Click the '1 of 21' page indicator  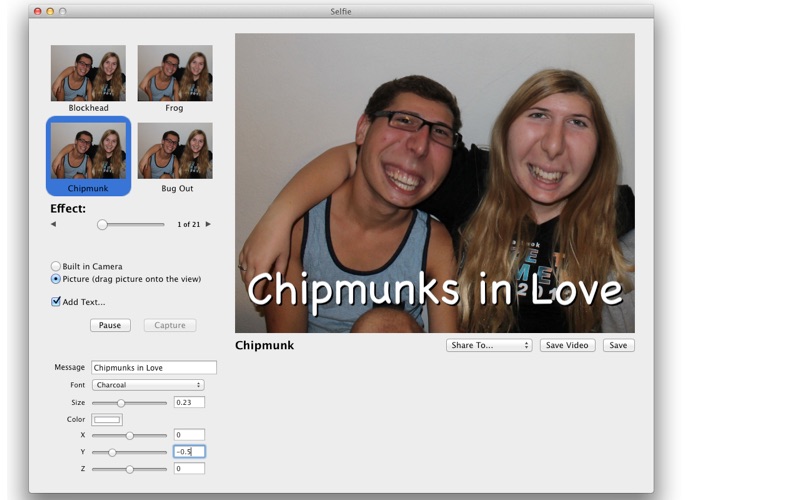[x=189, y=224]
